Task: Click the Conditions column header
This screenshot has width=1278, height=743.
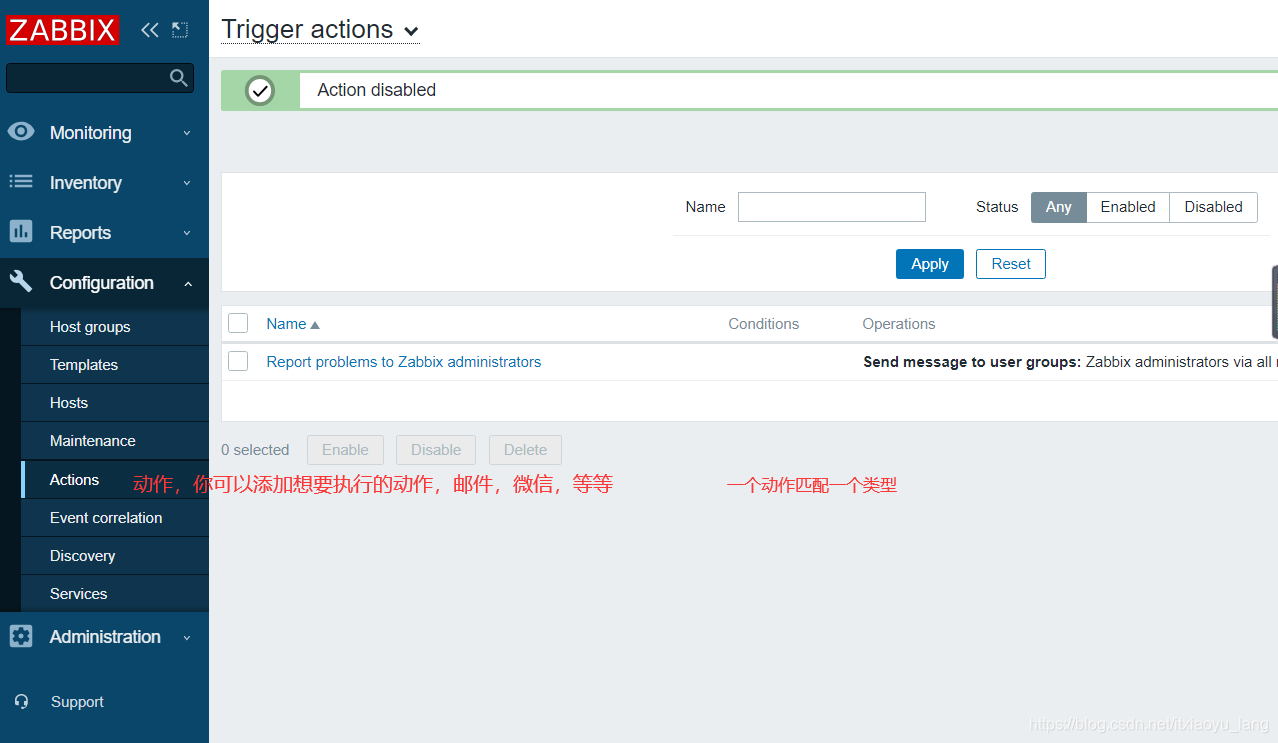Action: coord(763,324)
